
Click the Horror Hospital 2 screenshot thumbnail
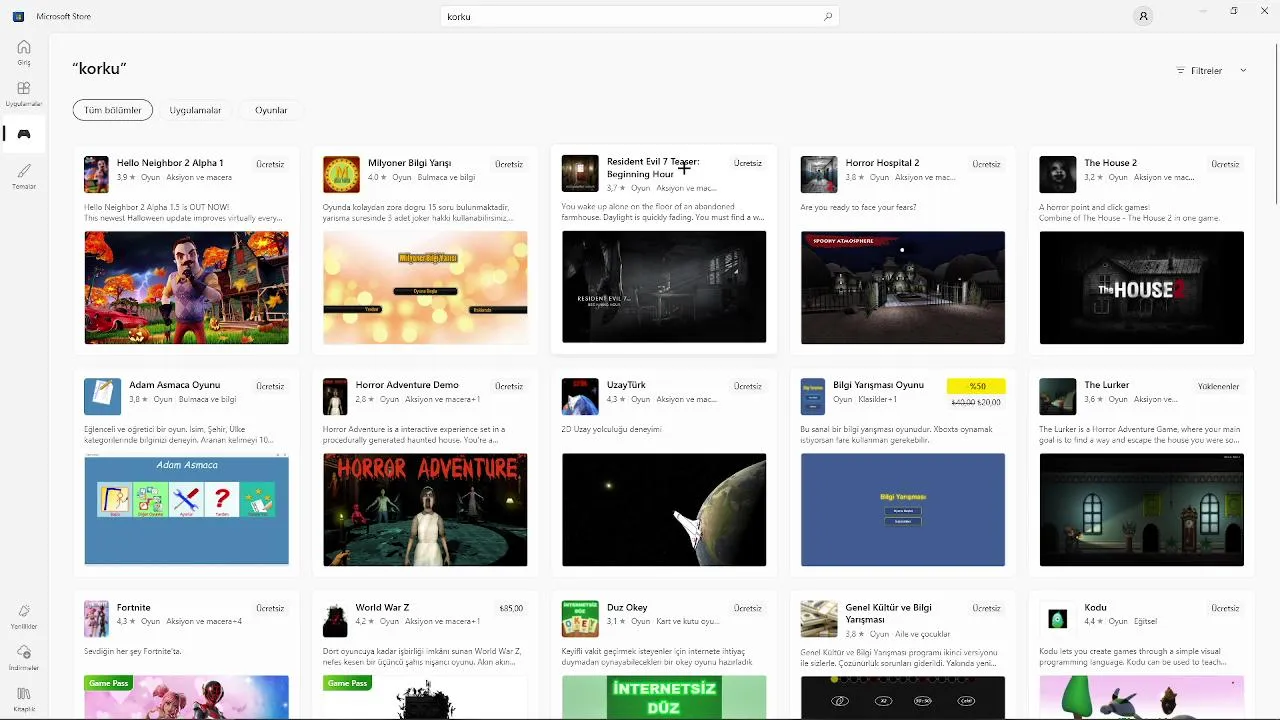coord(903,288)
